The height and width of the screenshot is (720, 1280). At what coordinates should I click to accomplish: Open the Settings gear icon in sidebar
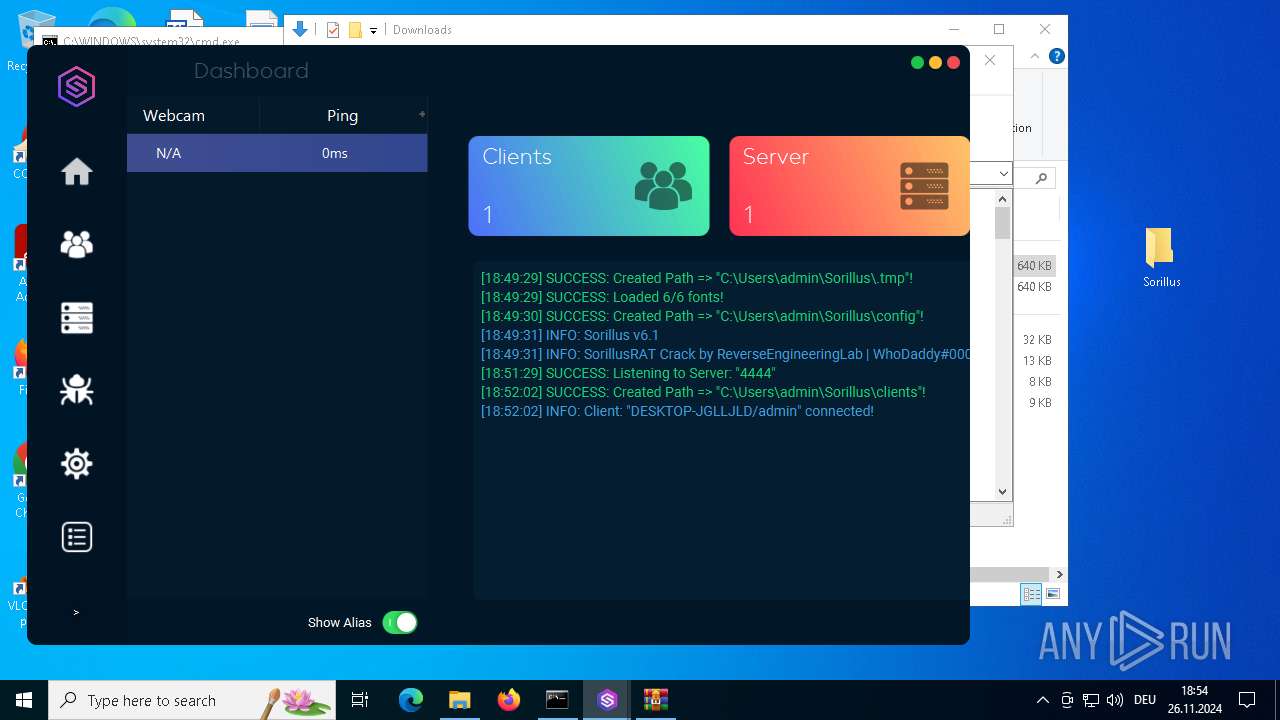point(77,464)
